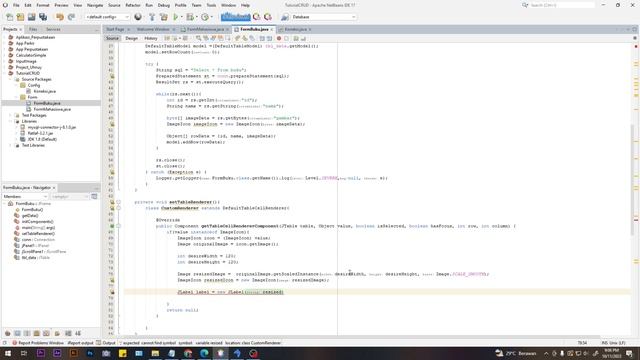Click the New Project toolbar icon

point(20,17)
